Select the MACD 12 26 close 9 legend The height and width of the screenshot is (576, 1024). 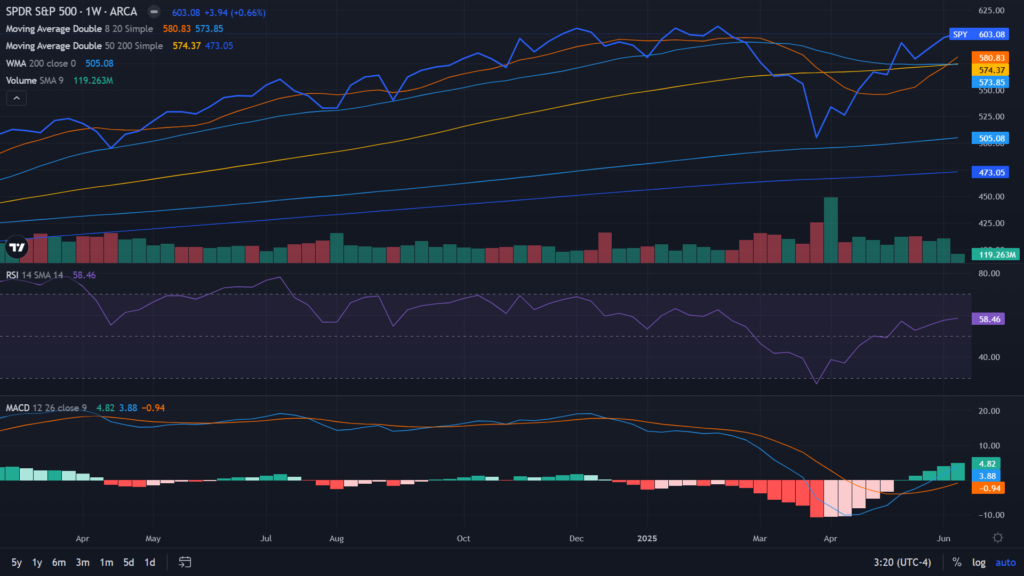tap(46, 408)
